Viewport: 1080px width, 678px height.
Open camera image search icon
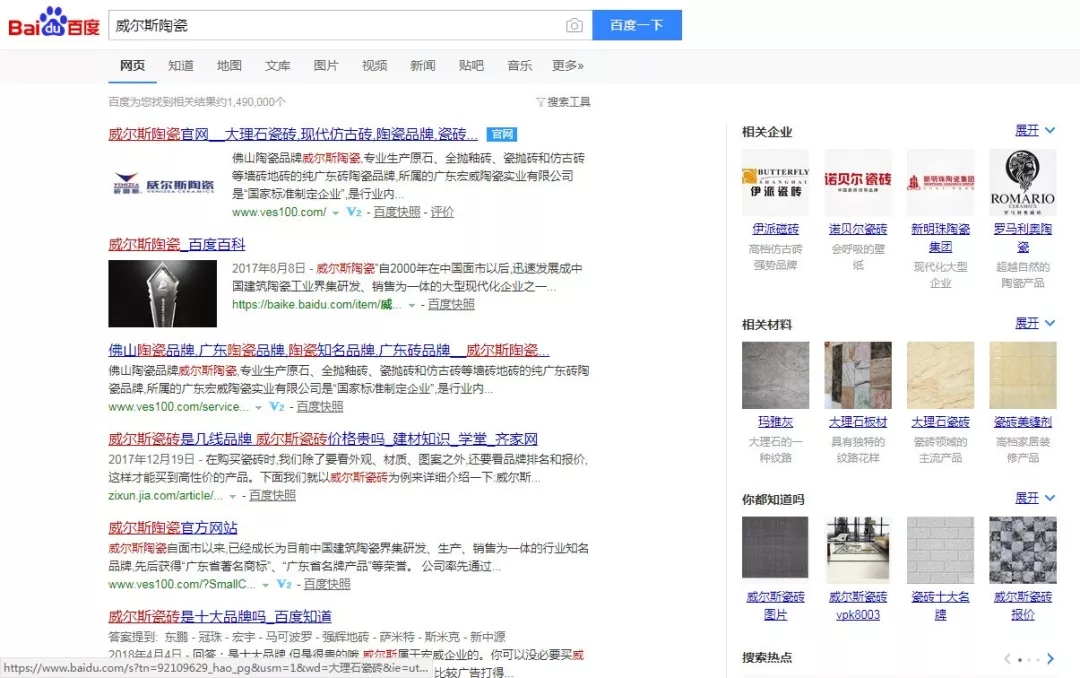tap(574, 25)
